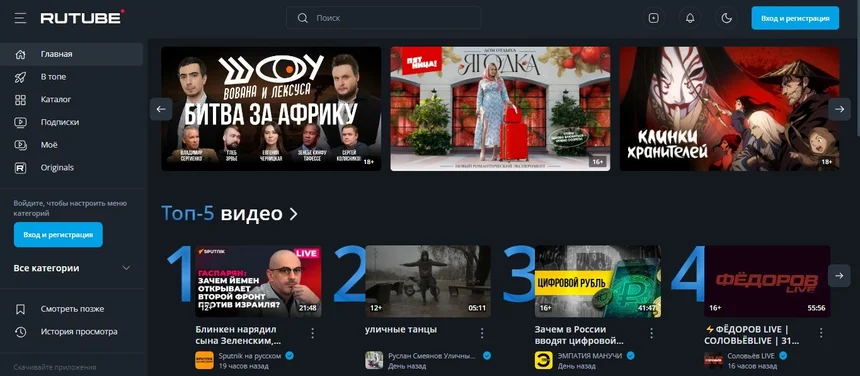Click Sputnik channel avatar icon
The image size is (860, 376).
pyautogui.click(x=204, y=360)
